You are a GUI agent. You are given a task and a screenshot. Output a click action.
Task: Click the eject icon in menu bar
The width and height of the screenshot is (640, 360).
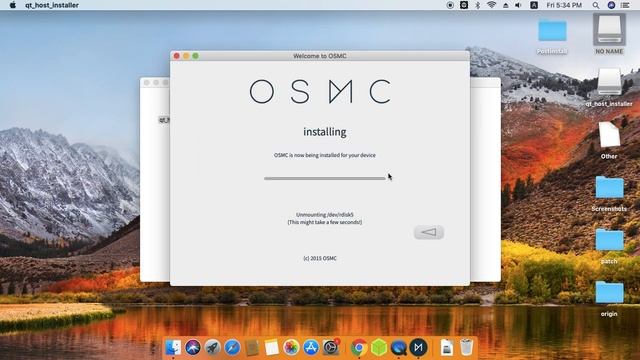tap(505, 5)
